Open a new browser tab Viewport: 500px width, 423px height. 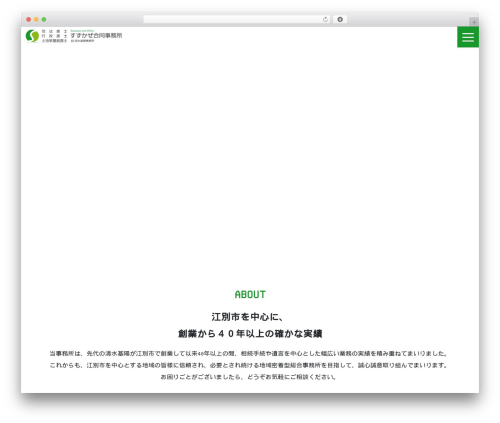(x=474, y=22)
